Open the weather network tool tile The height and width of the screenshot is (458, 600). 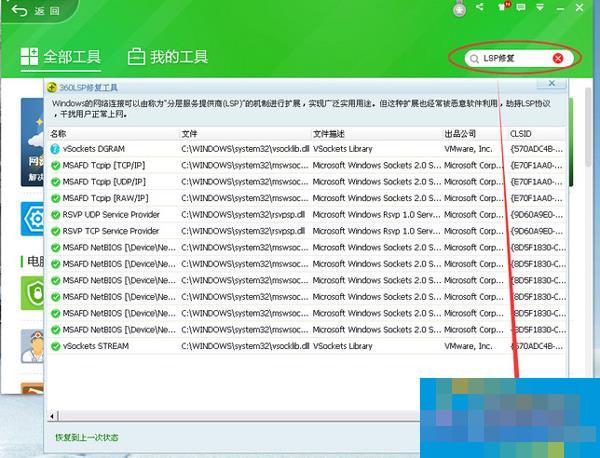33,142
